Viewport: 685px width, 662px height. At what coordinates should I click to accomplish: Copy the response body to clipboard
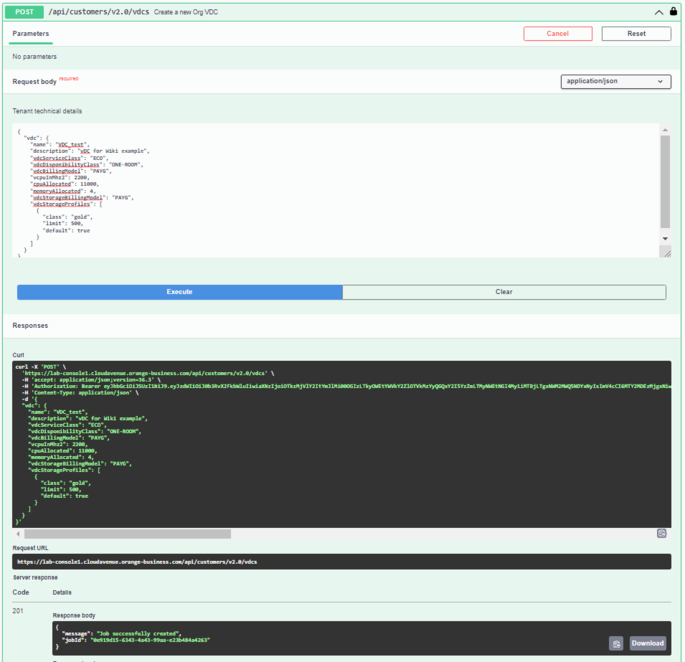pyautogui.click(x=616, y=643)
